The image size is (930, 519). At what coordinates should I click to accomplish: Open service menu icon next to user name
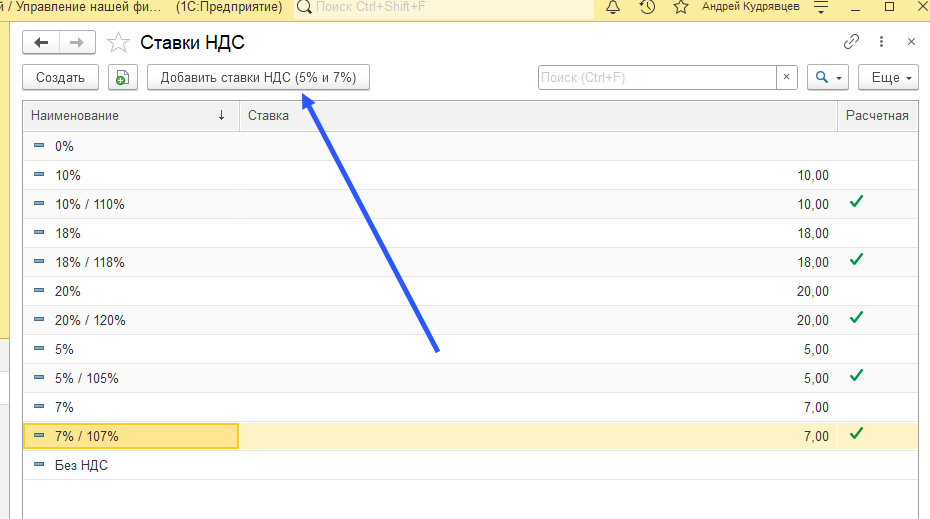pos(821,7)
